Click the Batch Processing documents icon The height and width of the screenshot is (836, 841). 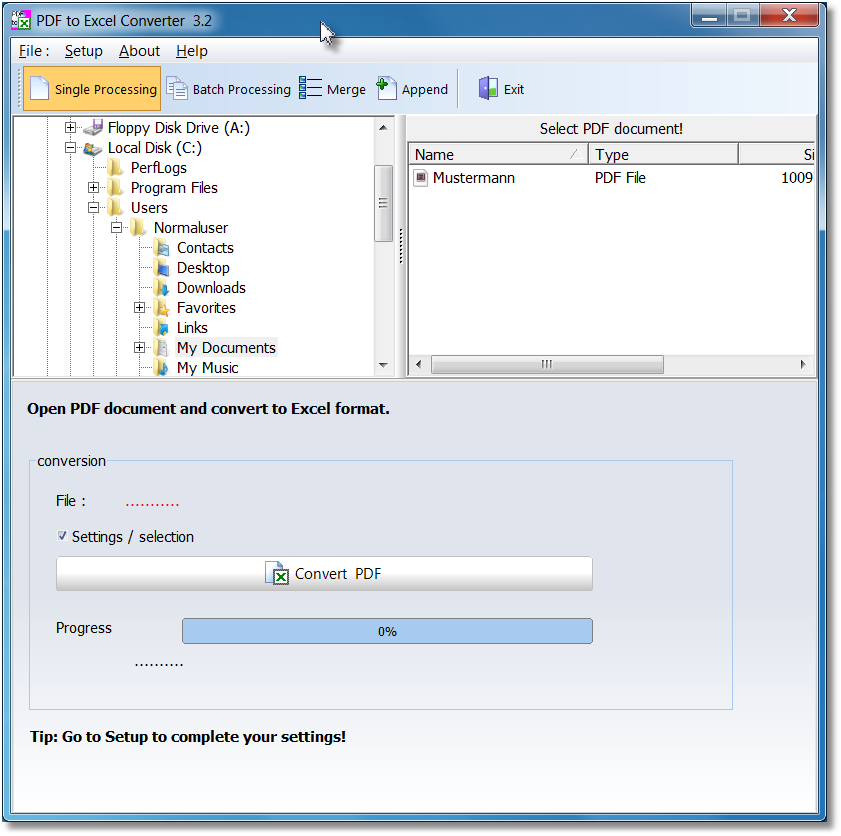coord(176,88)
